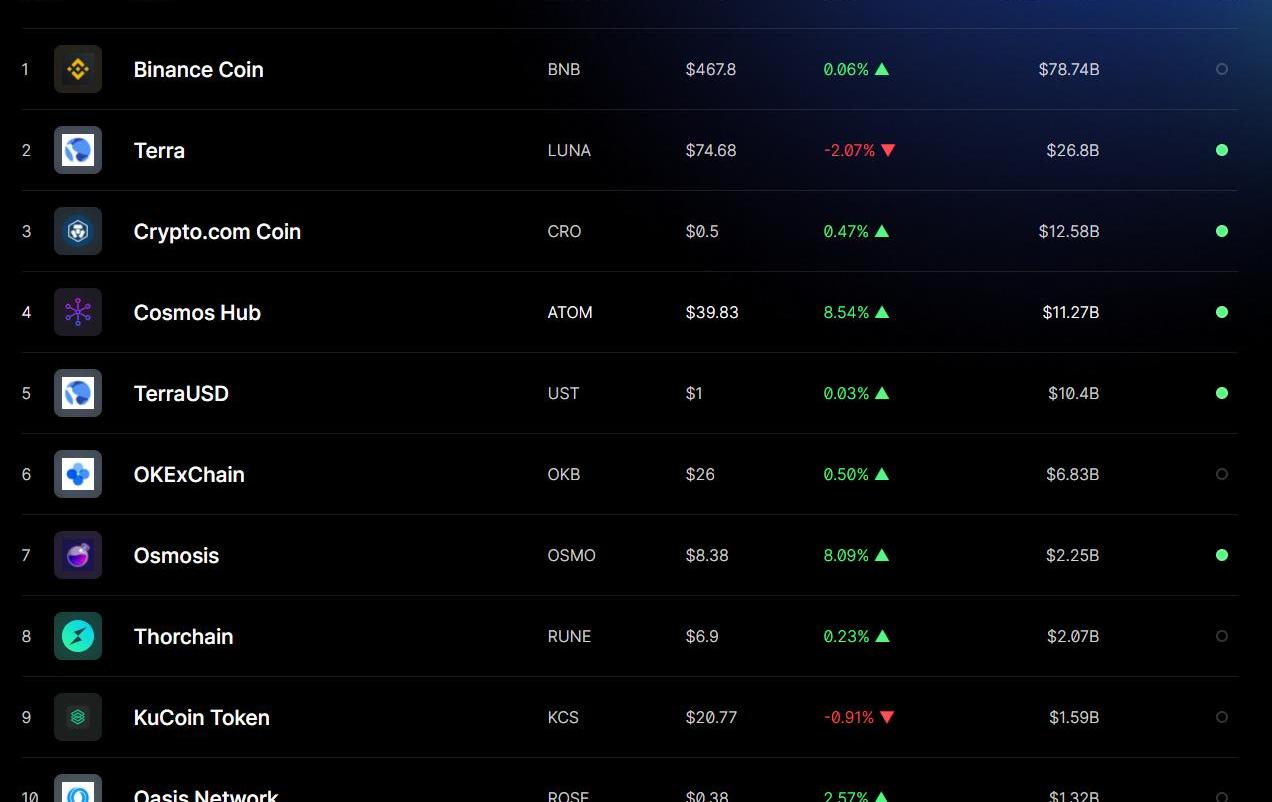Click the Thorchain logo icon
The height and width of the screenshot is (802, 1272).
[78, 636]
